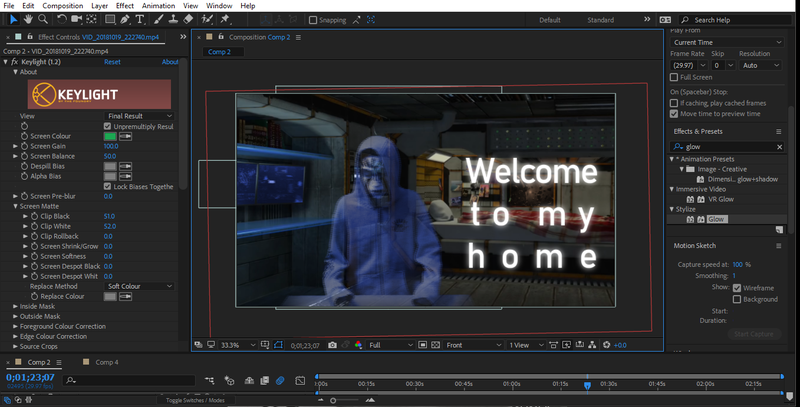Select the Hand tool

[28, 19]
